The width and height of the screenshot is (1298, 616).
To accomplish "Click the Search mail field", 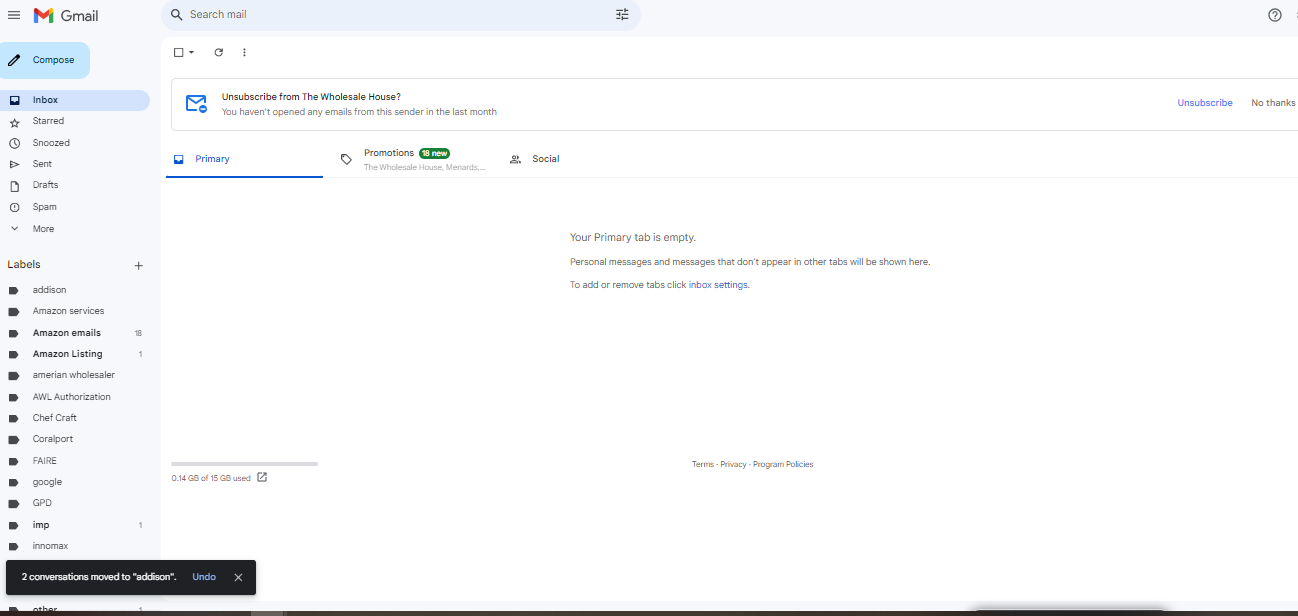I will click(400, 15).
